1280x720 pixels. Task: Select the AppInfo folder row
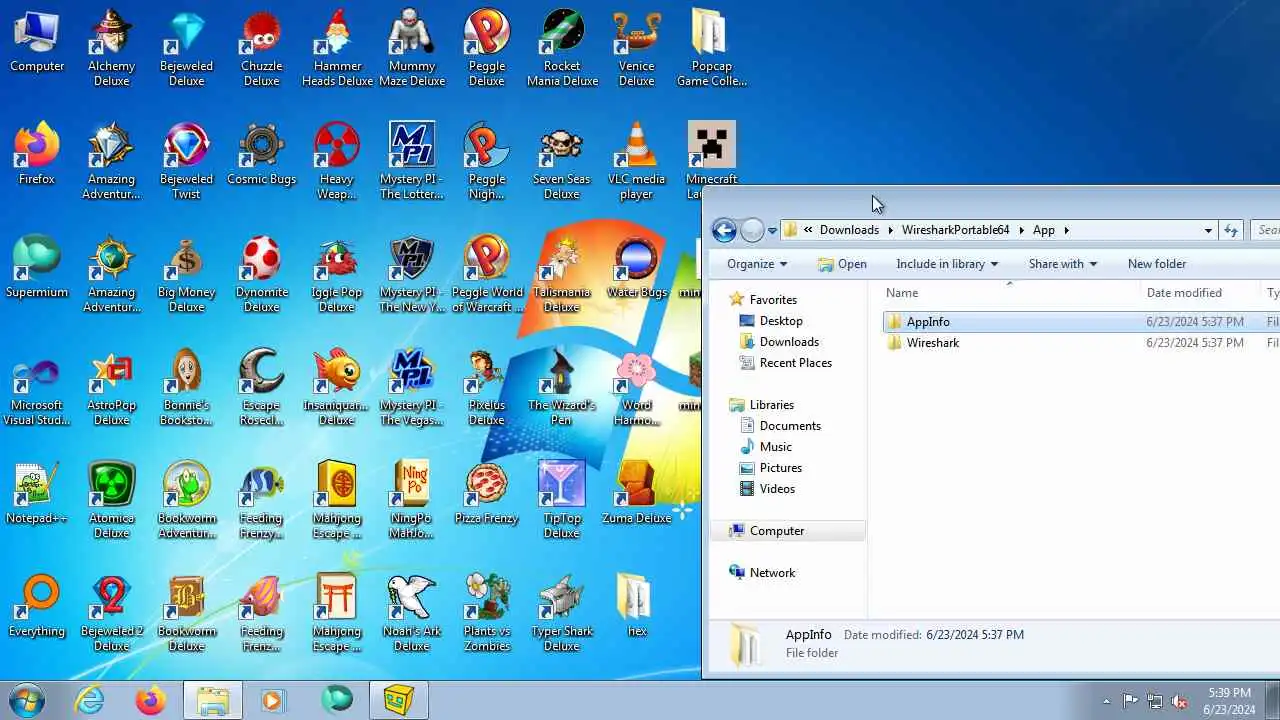(1081, 321)
